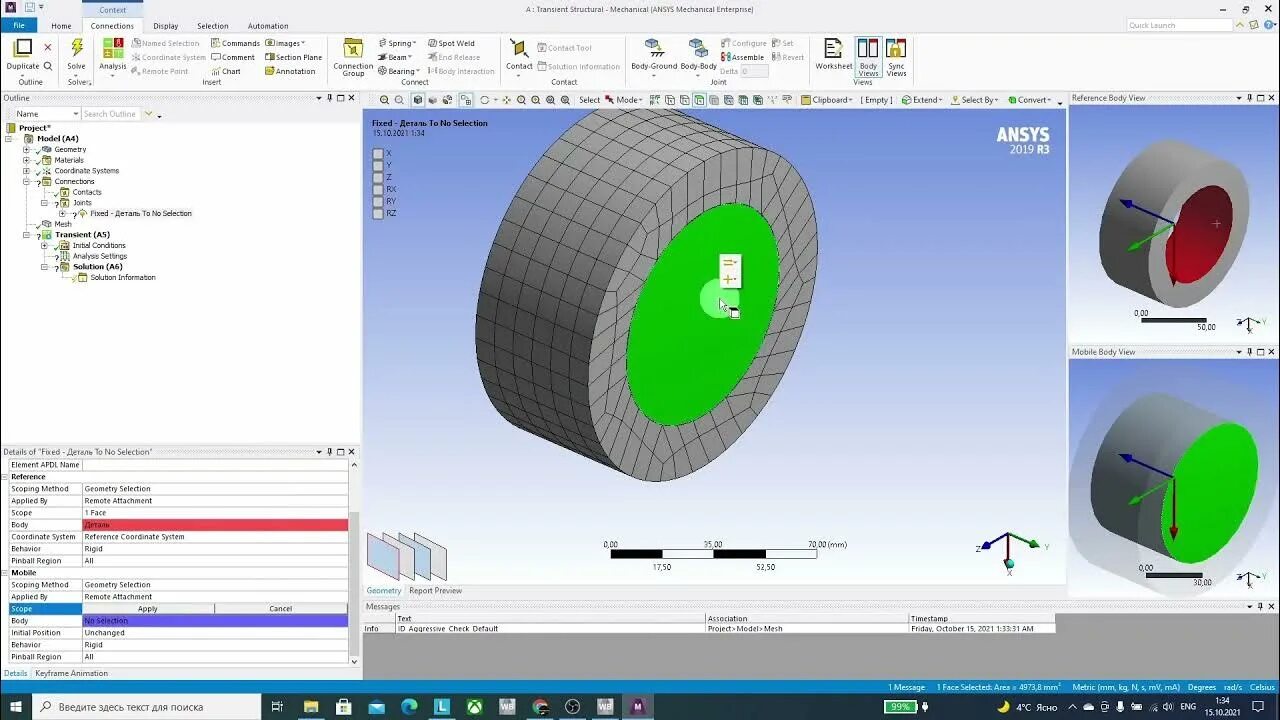
Task: Switch to the Selection ribbon tab
Action: click(x=212, y=26)
